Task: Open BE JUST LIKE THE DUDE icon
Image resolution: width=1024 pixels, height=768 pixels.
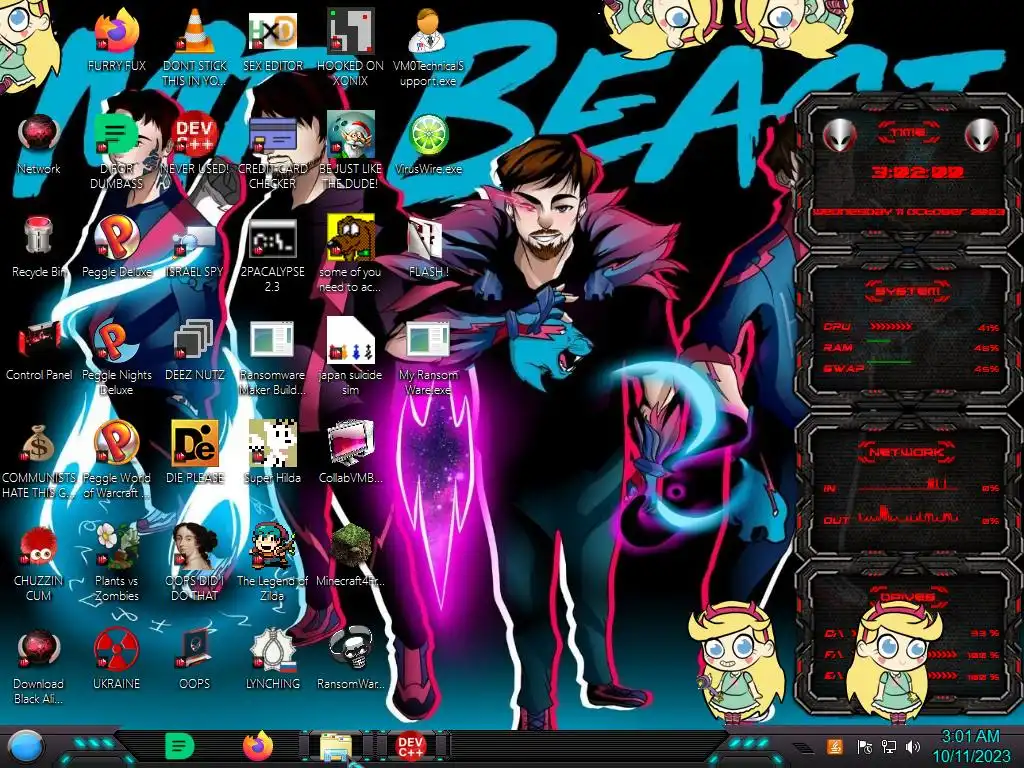Action: 351,136
